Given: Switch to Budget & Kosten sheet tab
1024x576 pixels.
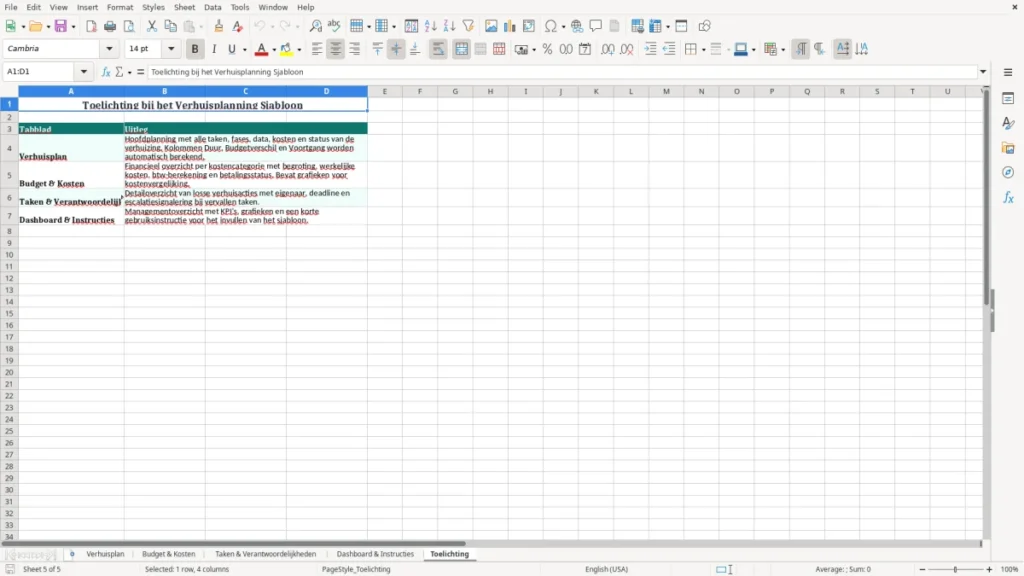Looking at the screenshot, I should [168, 554].
